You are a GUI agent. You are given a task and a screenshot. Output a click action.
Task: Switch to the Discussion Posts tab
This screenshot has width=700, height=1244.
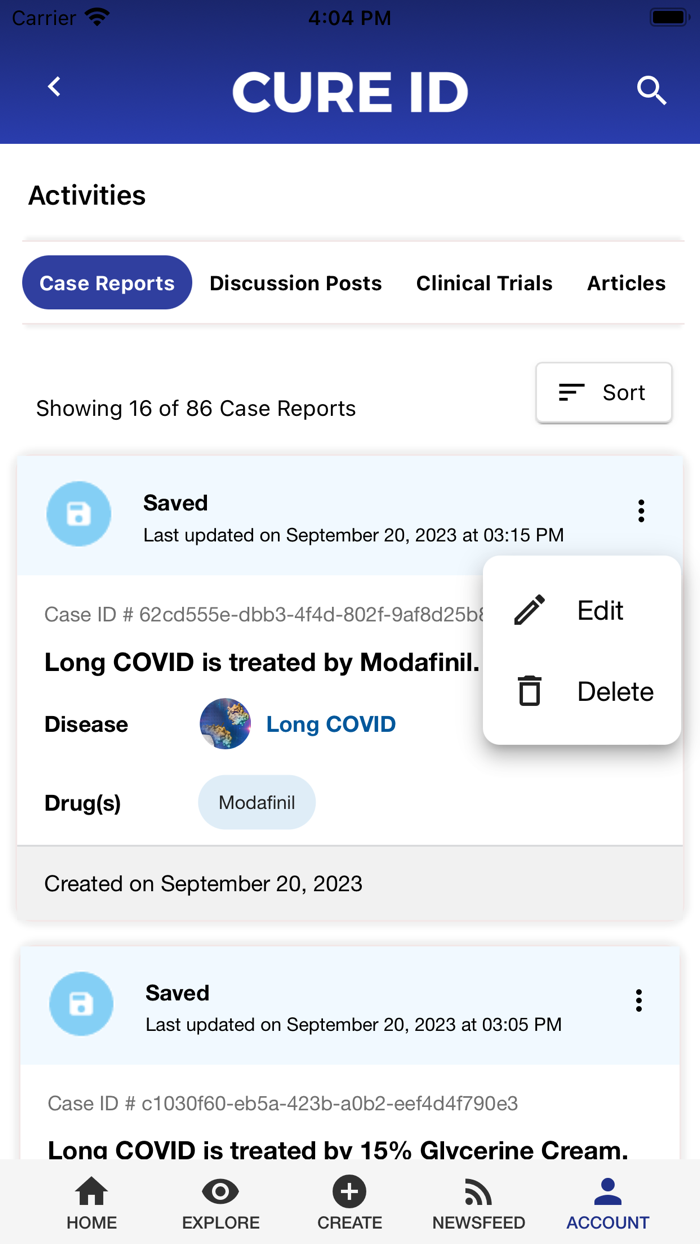tap(295, 283)
